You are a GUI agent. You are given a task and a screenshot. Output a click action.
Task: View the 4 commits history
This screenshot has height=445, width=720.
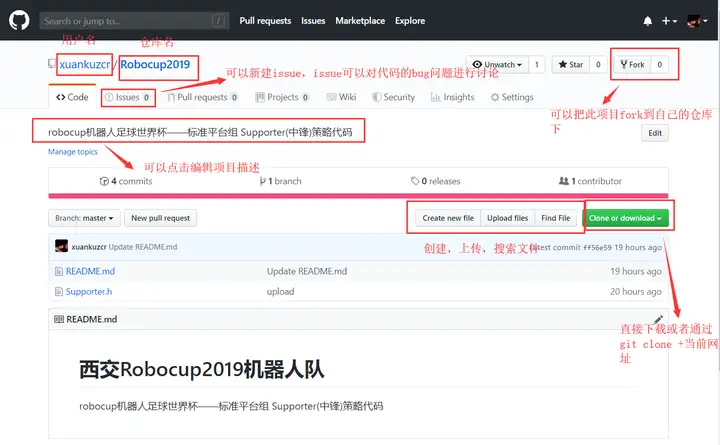click(x=126, y=181)
